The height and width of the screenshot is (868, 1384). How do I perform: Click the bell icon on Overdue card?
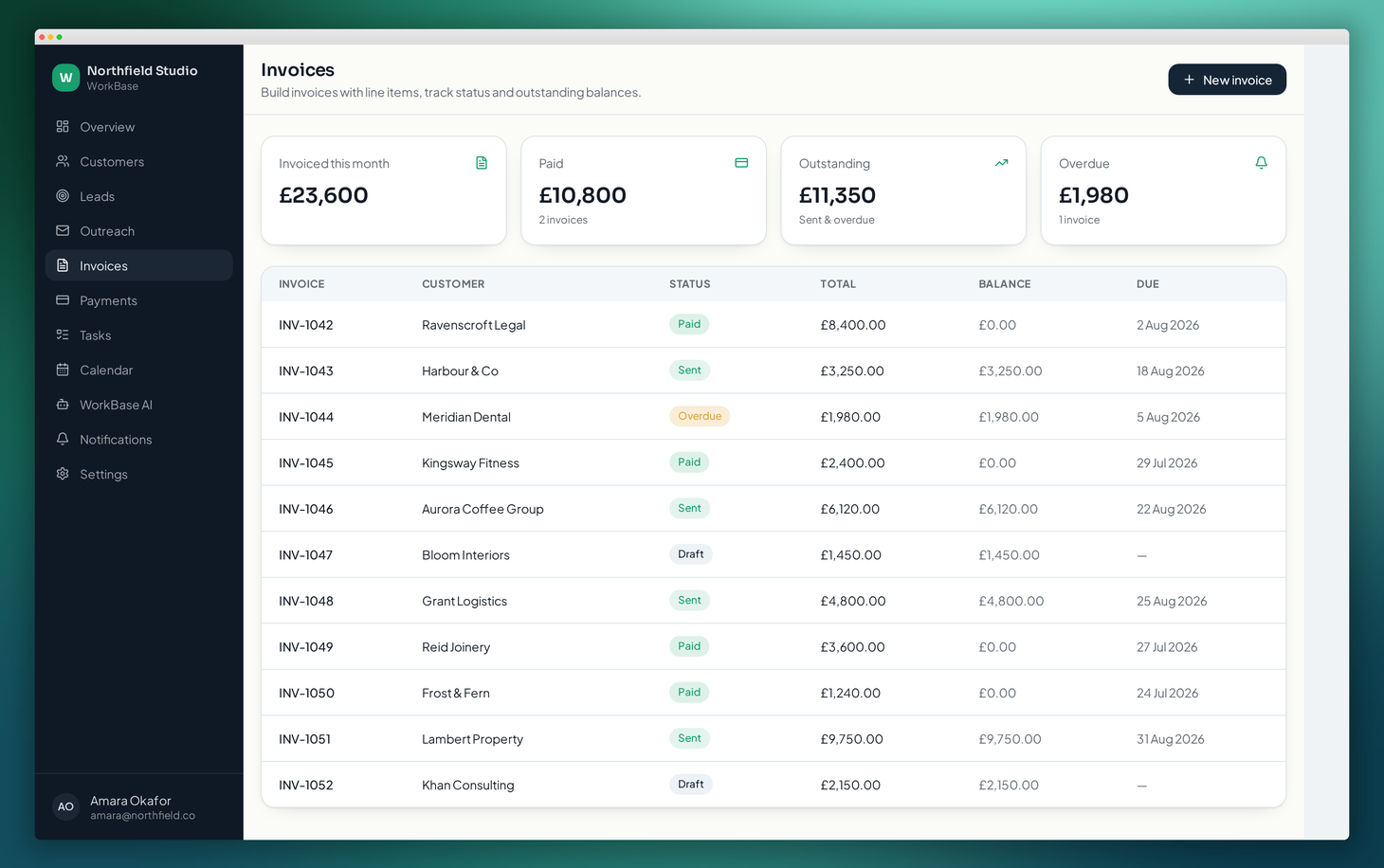click(x=1261, y=163)
